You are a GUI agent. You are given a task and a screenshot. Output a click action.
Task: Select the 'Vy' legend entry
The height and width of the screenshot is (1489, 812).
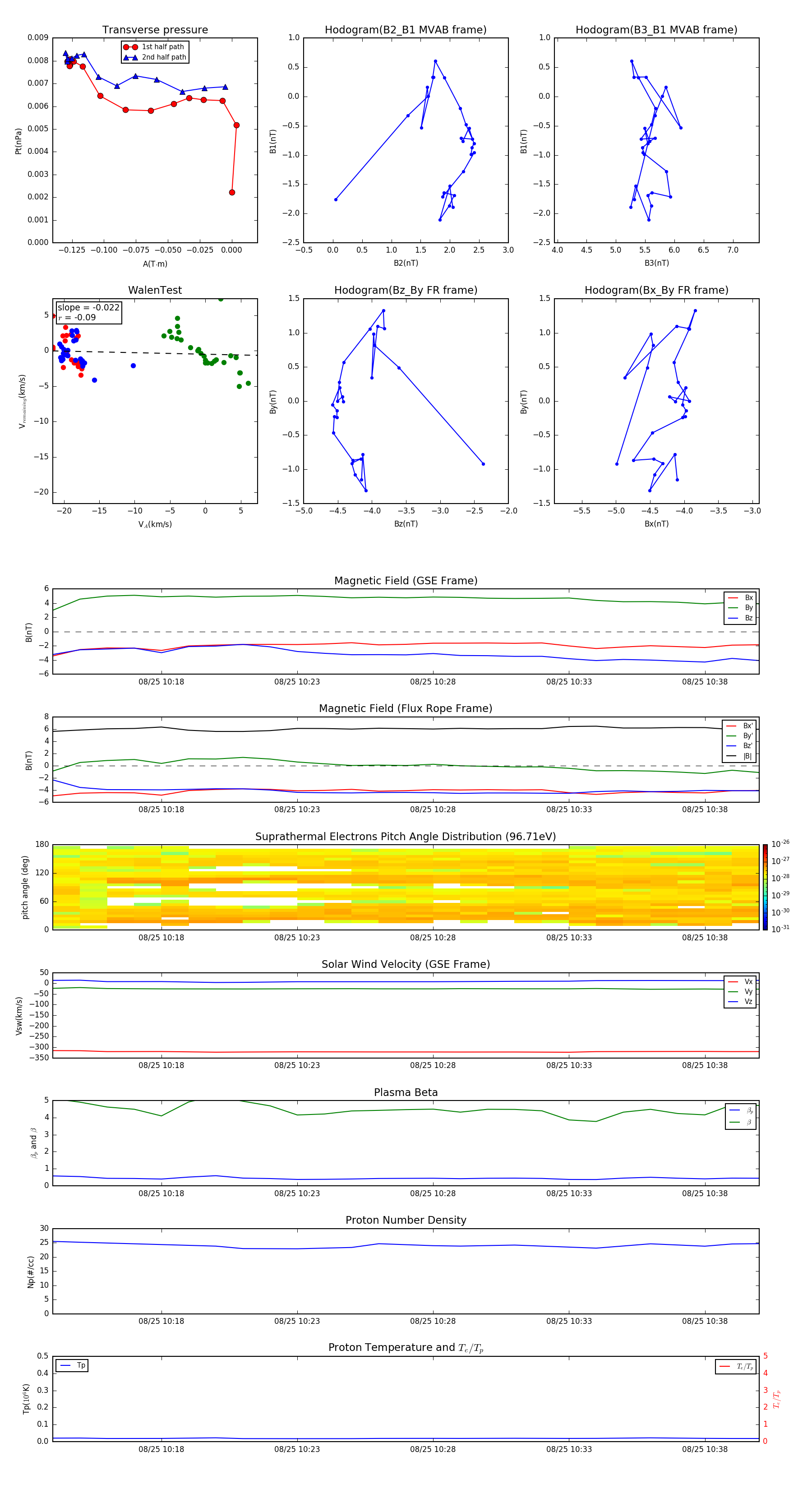740,992
